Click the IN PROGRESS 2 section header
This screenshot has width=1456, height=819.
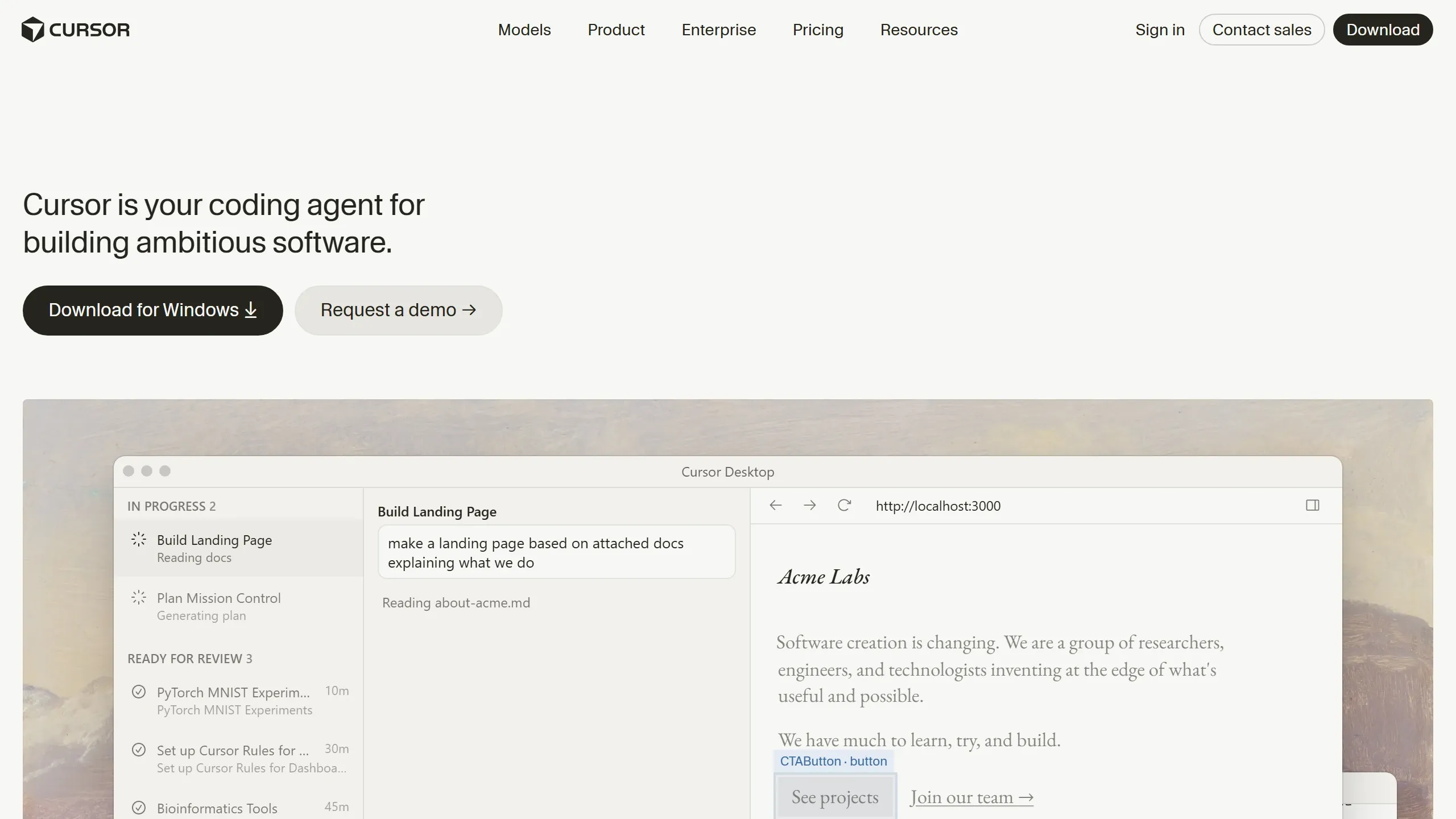pyautogui.click(x=171, y=506)
